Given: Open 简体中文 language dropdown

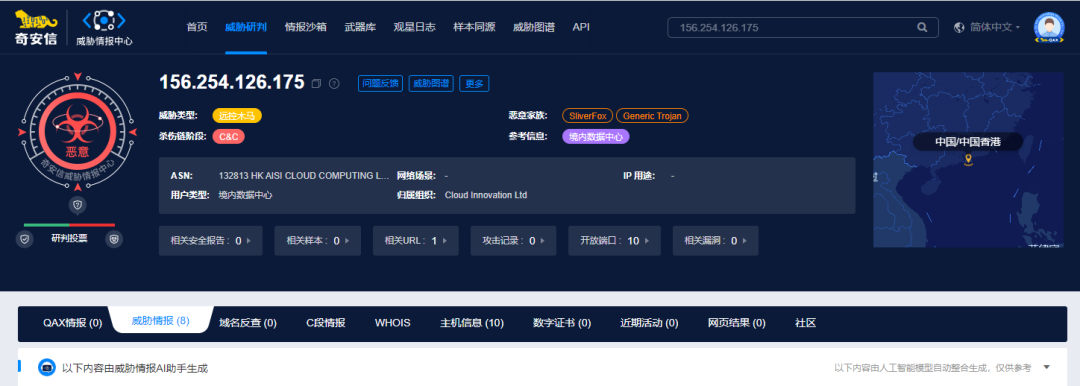Looking at the screenshot, I should 995,28.
